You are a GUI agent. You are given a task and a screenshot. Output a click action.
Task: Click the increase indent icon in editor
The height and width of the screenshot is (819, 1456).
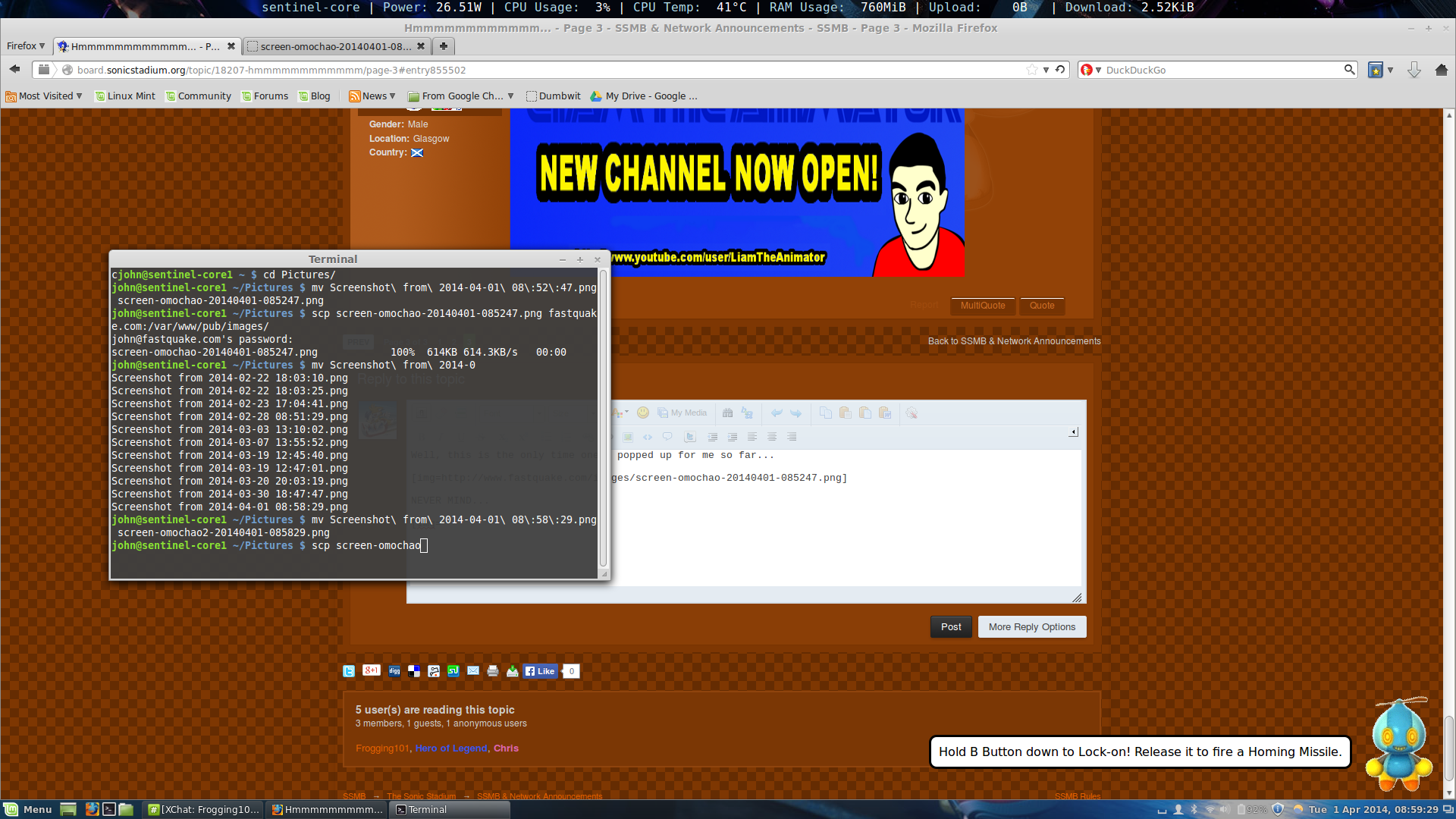pos(733,437)
